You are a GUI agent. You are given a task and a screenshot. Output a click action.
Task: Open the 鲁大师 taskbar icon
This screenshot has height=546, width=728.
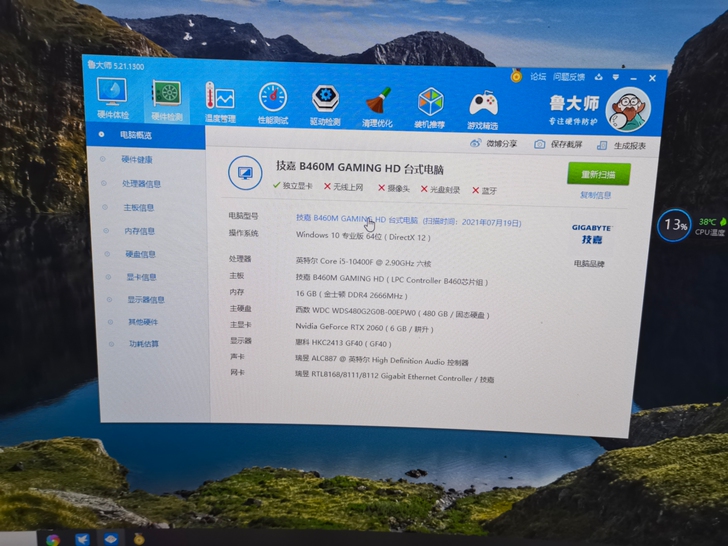point(111,540)
